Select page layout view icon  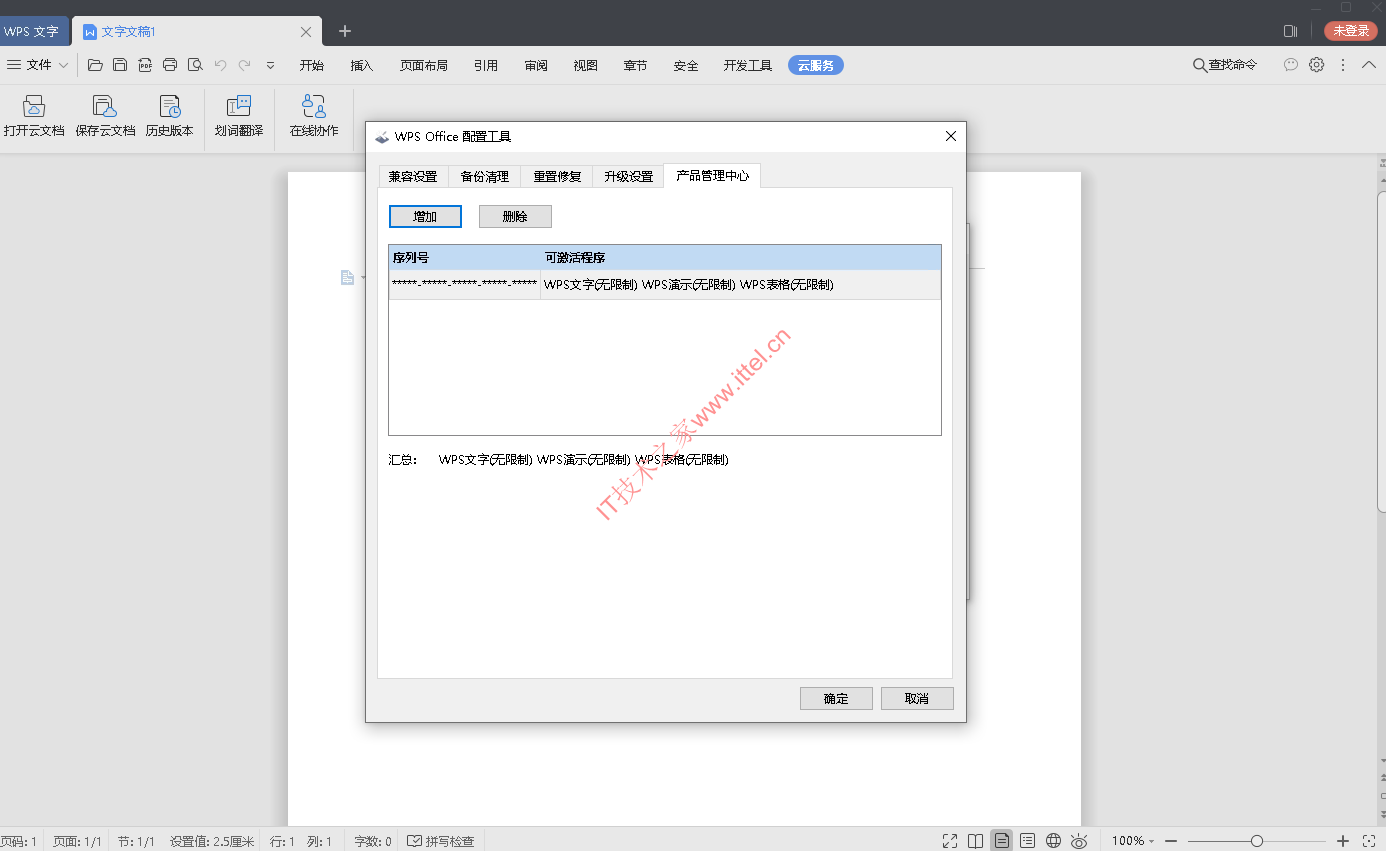pos(1001,841)
